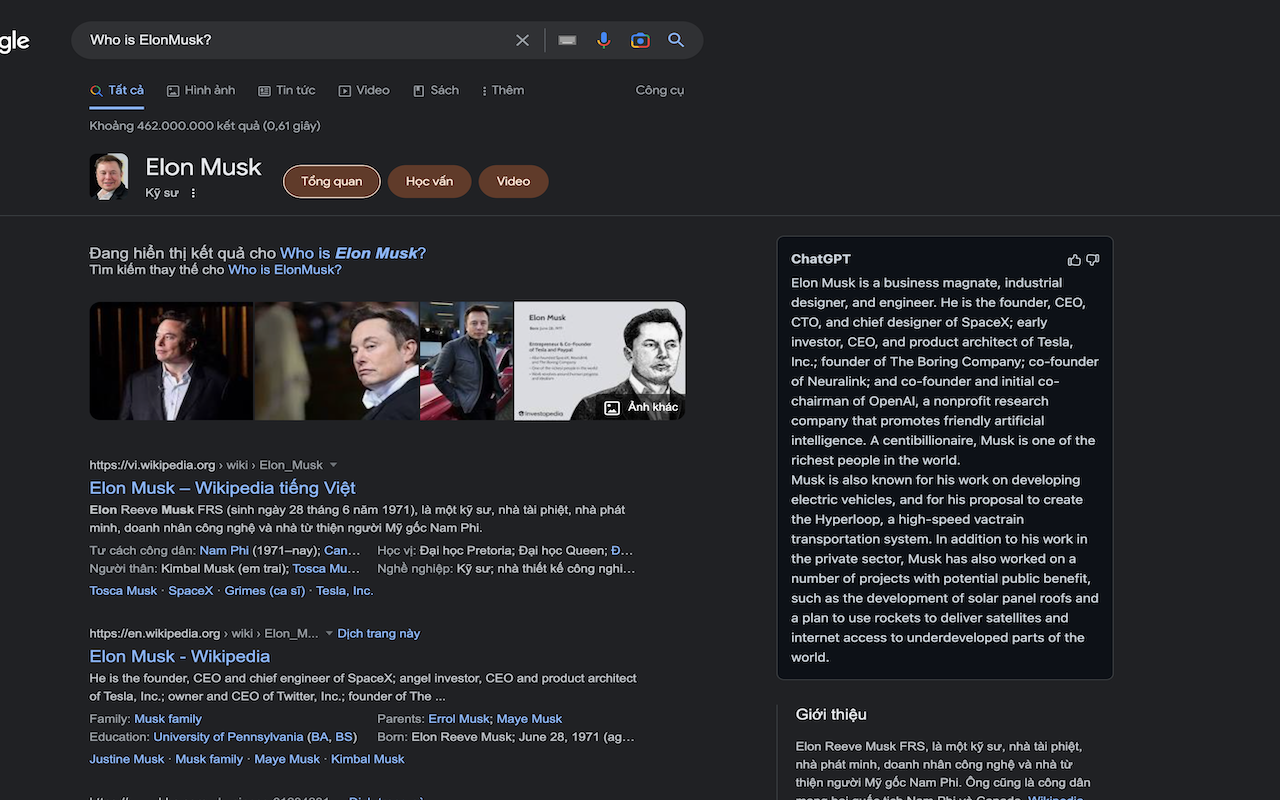Viewport: 1280px width, 800px height.
Task: Select the Học vấn chip
Action: tap(429, 181)
